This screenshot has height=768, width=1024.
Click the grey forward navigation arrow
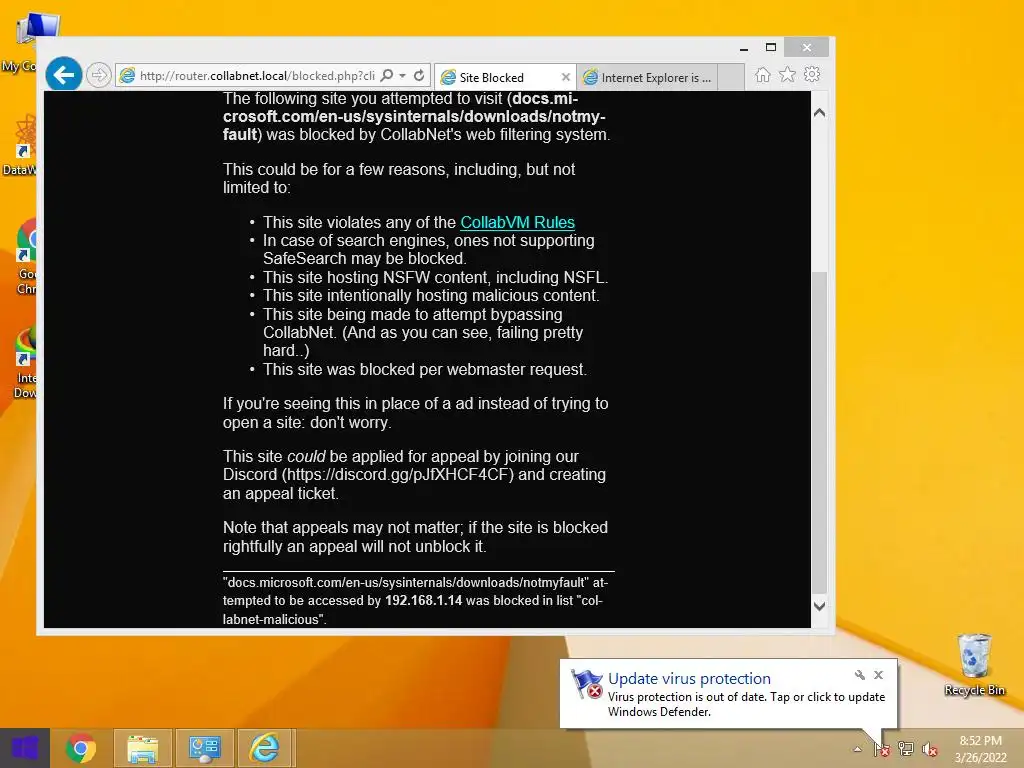(x=99, y=75)
